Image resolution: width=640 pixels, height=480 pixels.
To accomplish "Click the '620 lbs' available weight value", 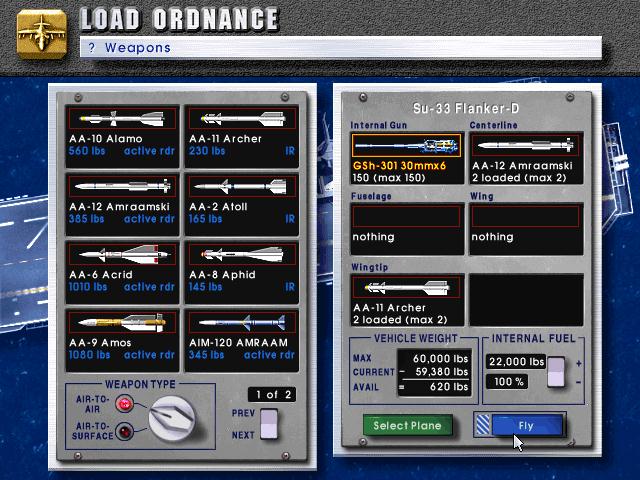I will coord(449,387).
